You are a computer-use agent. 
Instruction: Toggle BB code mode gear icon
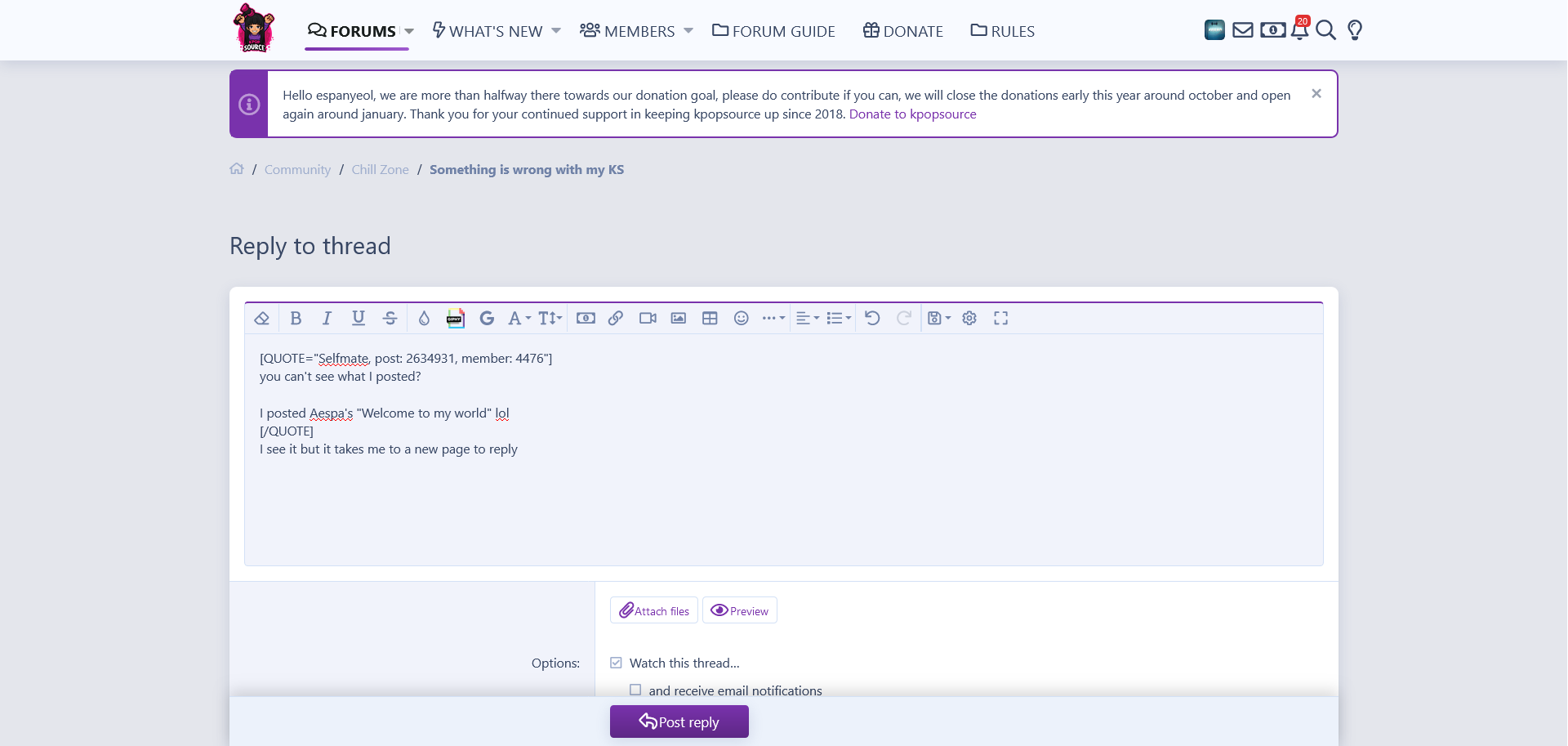tap(969, 319)
